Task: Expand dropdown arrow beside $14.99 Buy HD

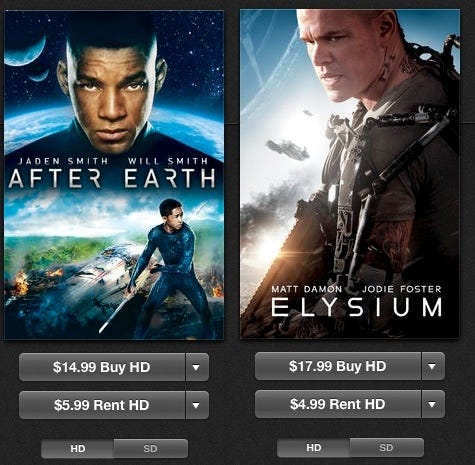Action: [x=197, y=367]
